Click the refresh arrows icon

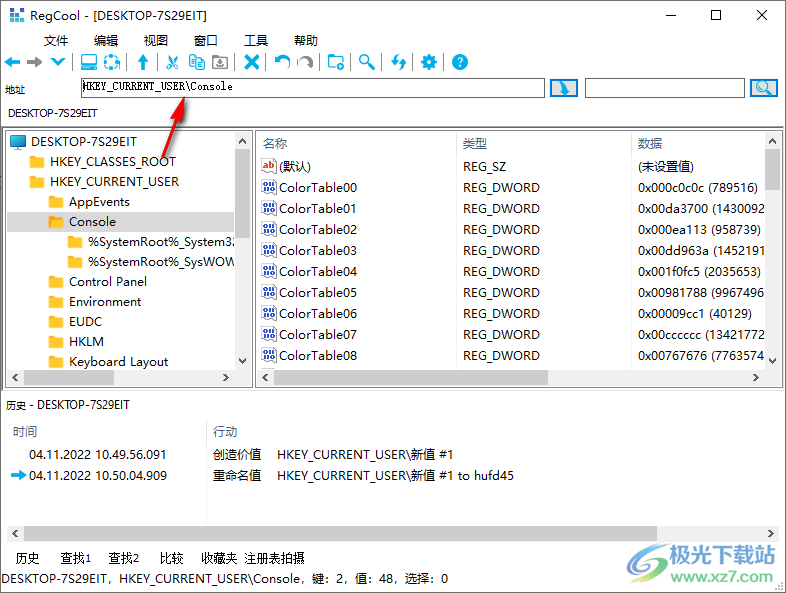point(399,62)
